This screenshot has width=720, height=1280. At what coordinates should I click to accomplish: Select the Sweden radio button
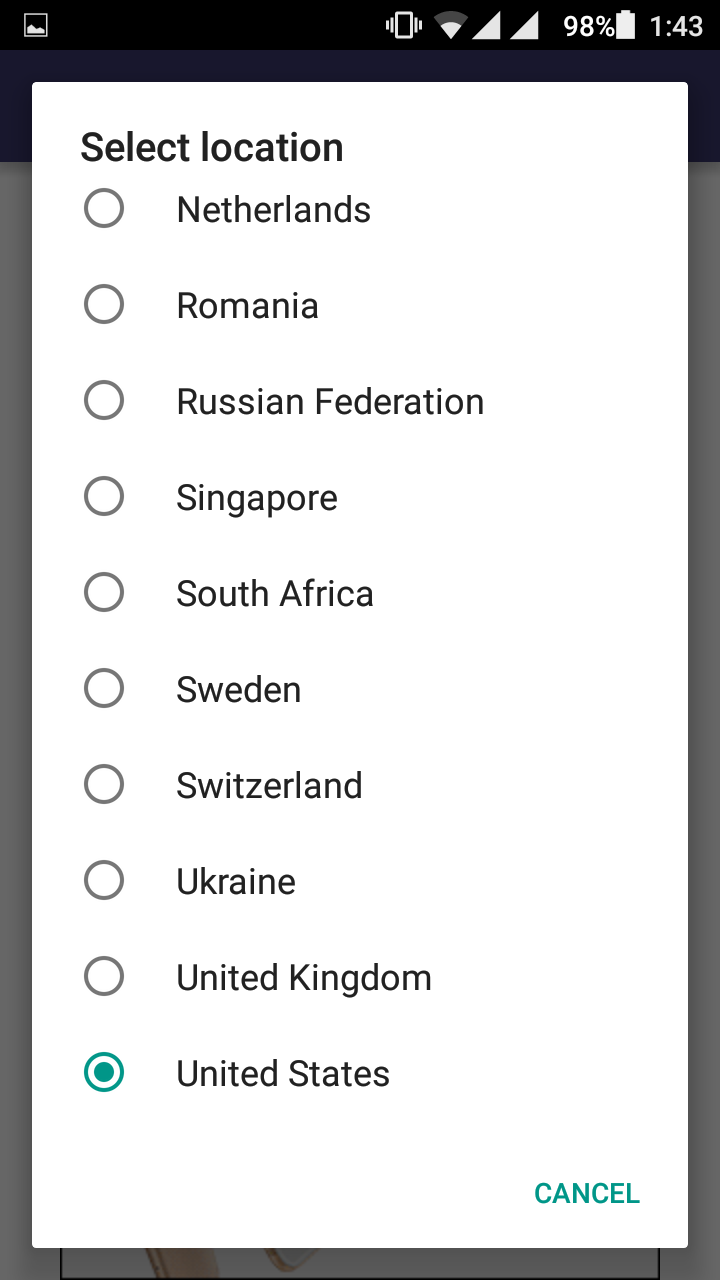104,689
